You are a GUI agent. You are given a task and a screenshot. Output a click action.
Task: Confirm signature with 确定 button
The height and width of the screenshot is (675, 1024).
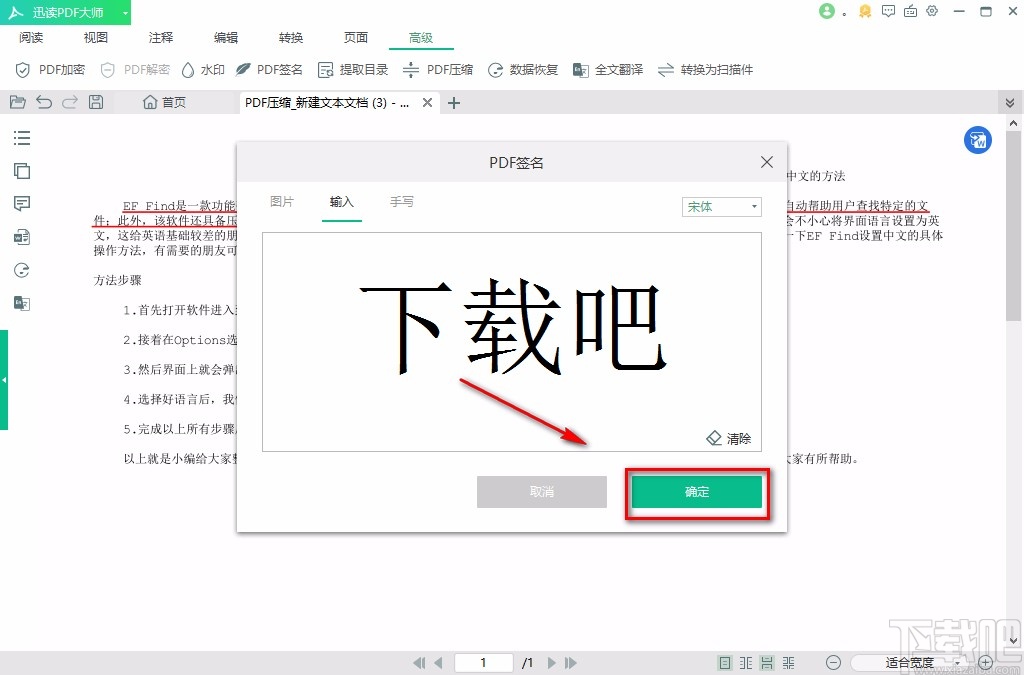point(696,492)
